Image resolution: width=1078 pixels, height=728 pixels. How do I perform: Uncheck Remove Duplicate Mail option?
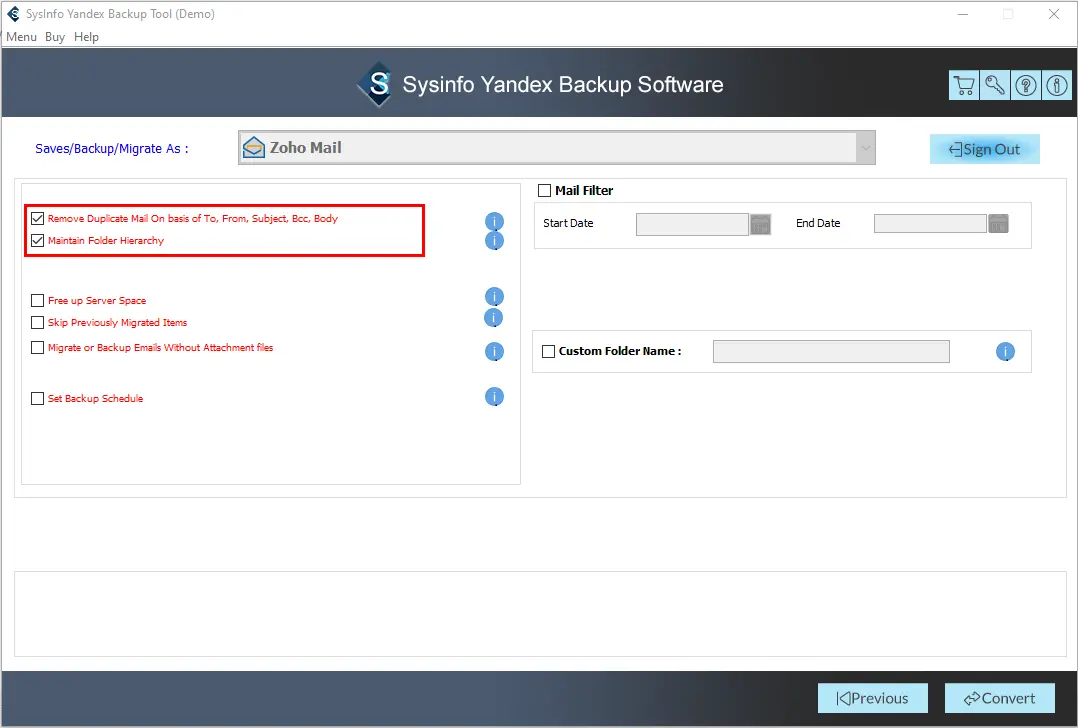[x=38, y=218]
